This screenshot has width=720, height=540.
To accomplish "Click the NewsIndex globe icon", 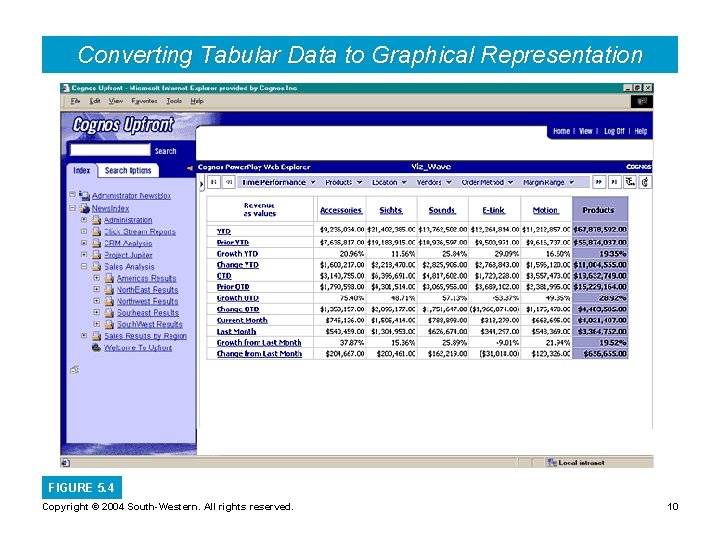I will coord(84,208).
